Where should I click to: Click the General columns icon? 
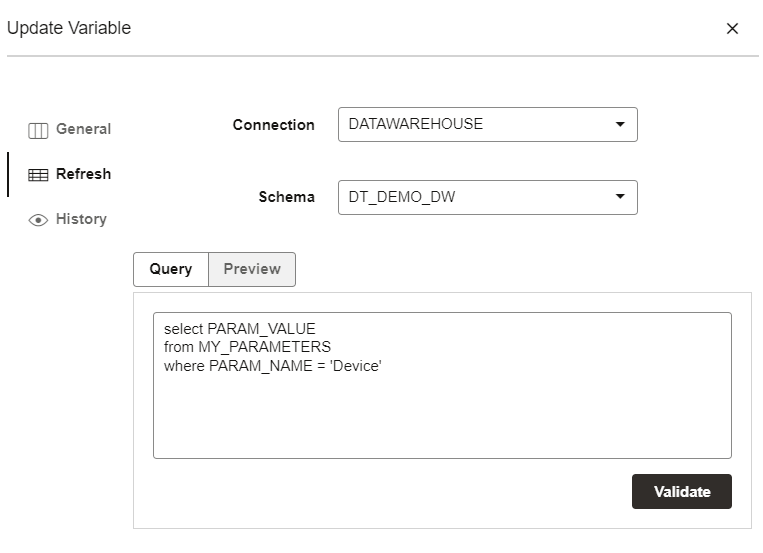tap(38, 130)
